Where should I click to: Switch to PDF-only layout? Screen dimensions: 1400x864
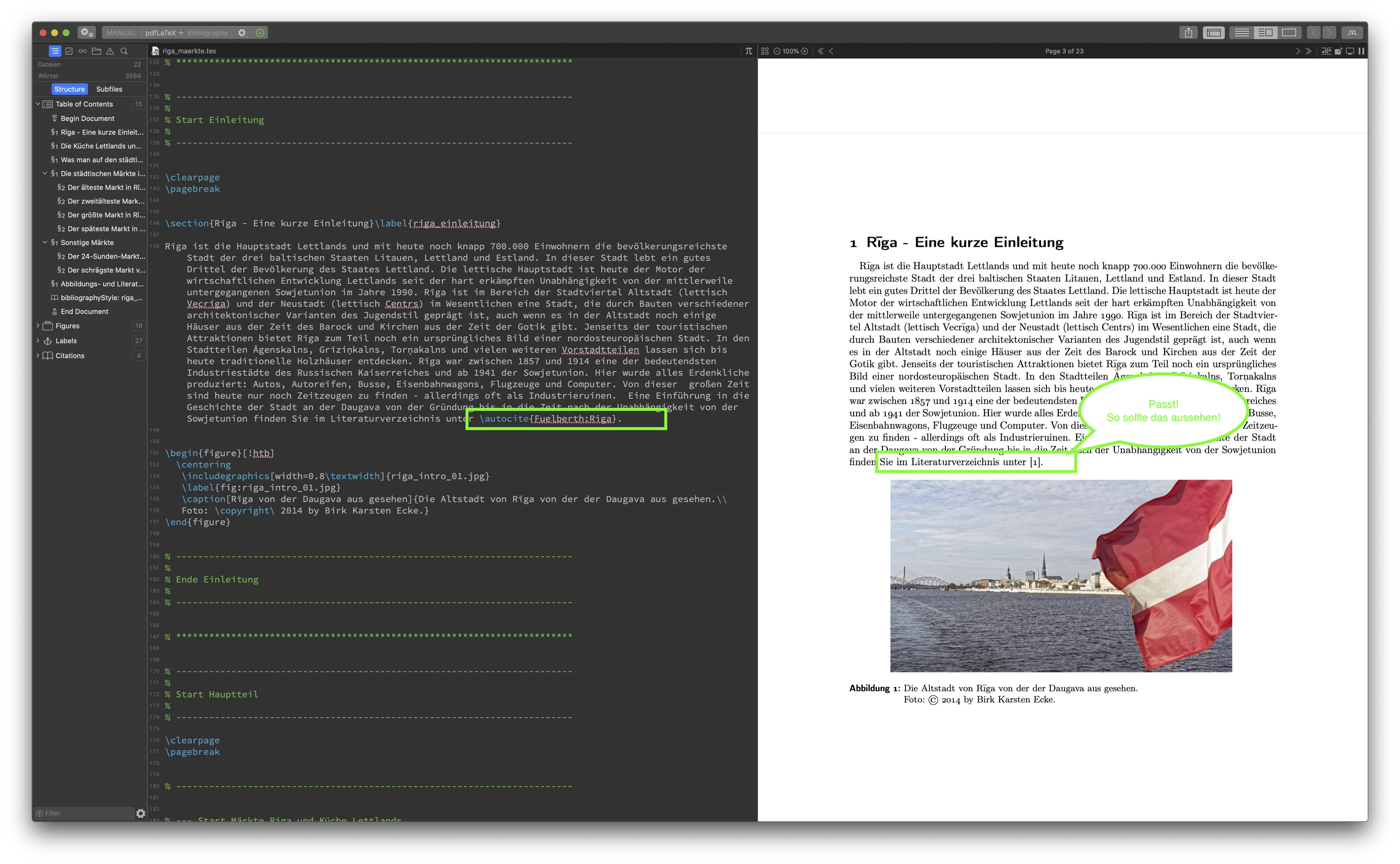(x=1289, y=32)
